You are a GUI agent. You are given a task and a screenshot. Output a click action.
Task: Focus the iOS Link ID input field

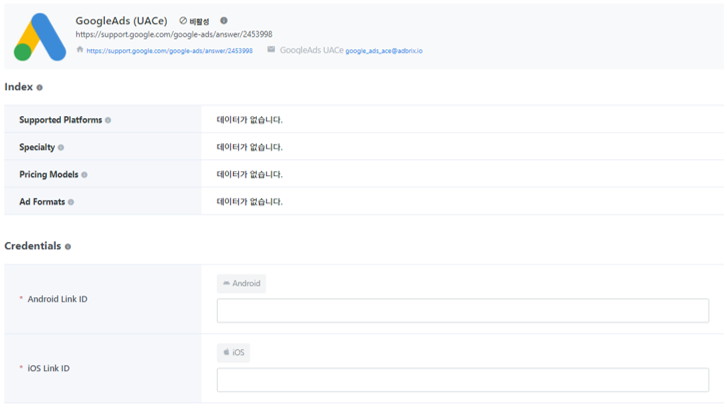click(463, 380)
